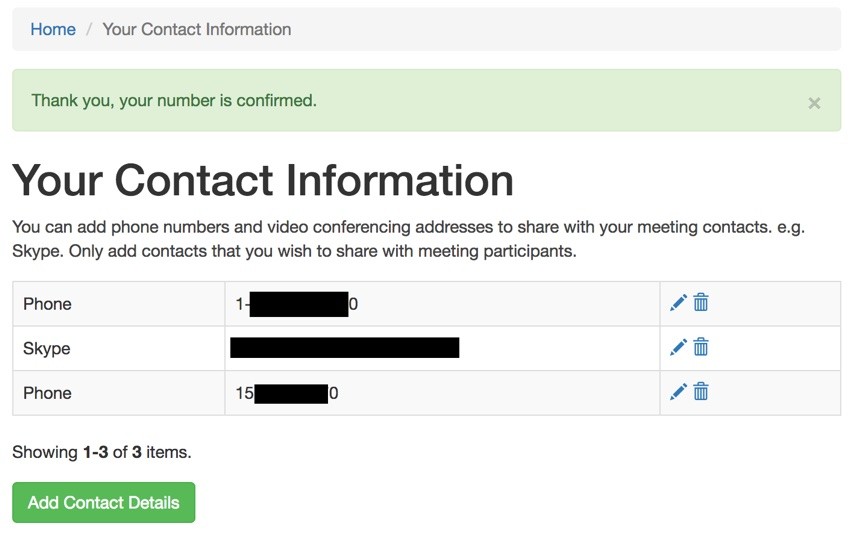Click the phone number starting with 1-
The image size is (850, 534).
[x=297, y=304]
